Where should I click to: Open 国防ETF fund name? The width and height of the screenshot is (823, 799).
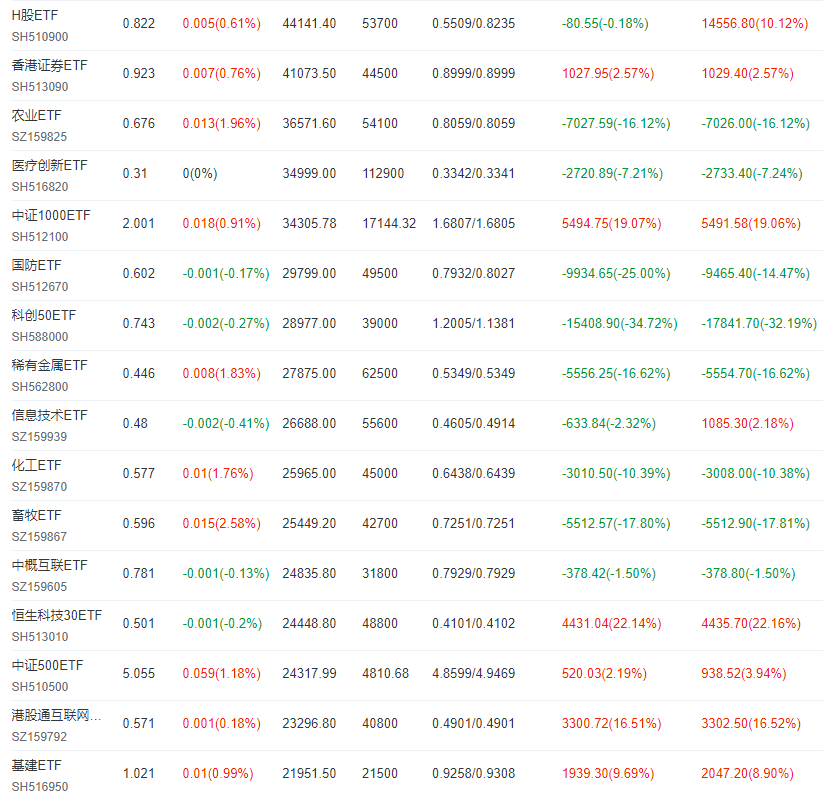click(36, 265)
